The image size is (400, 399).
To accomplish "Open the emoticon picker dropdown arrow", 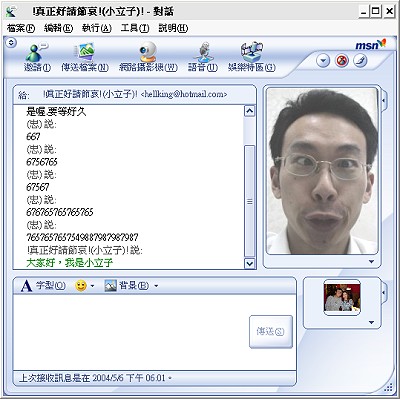I will tap(92, 286).
